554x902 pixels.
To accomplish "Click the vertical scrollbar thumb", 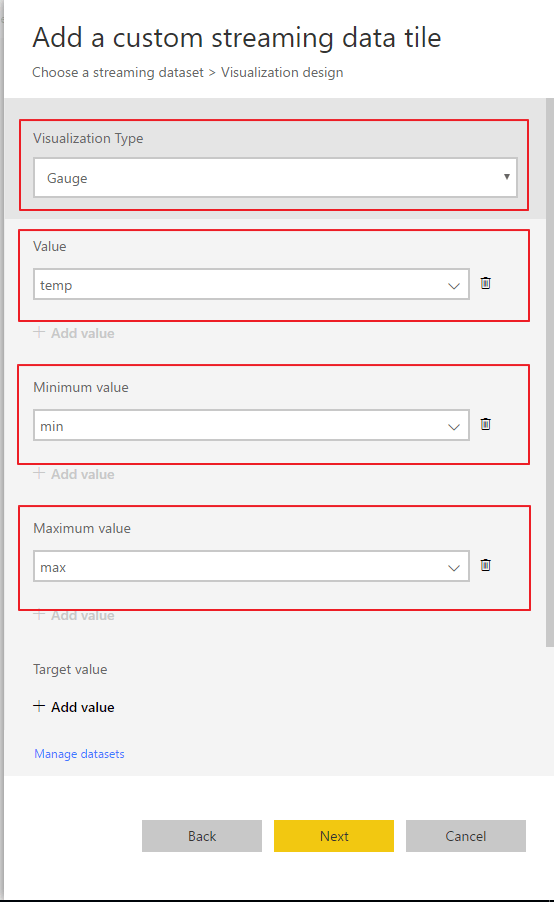I will (549, 373).
